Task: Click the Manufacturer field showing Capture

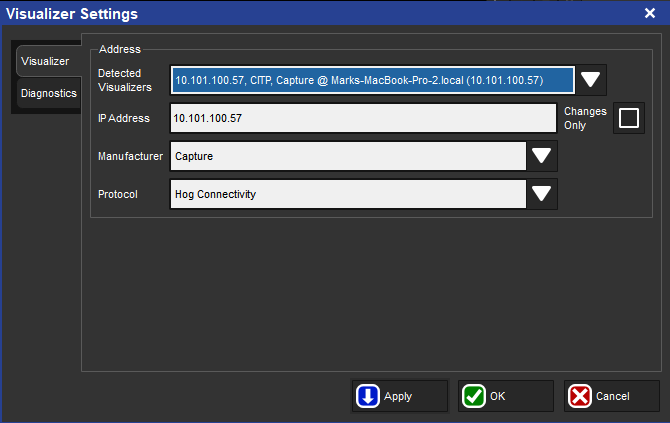Action: click(348, 156)
